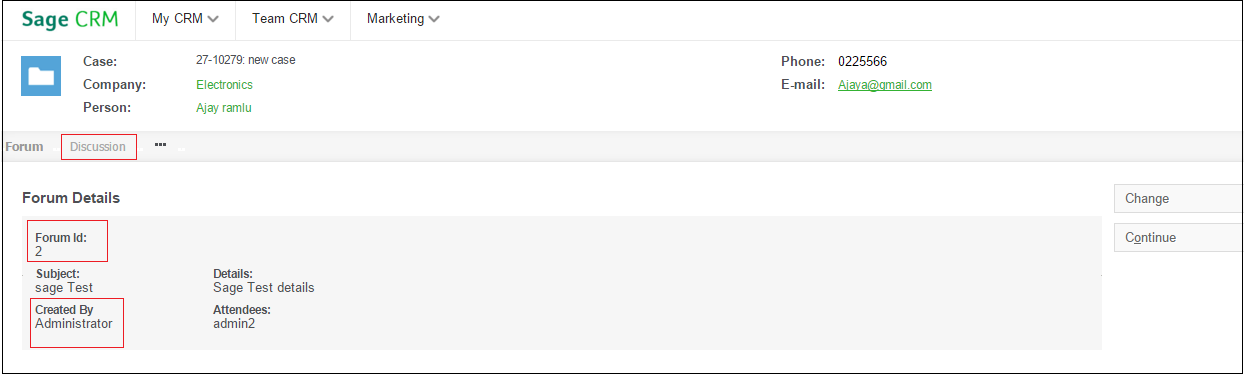Select the Forum tab
The image size is (1244, 375).
tap(24, 147)
